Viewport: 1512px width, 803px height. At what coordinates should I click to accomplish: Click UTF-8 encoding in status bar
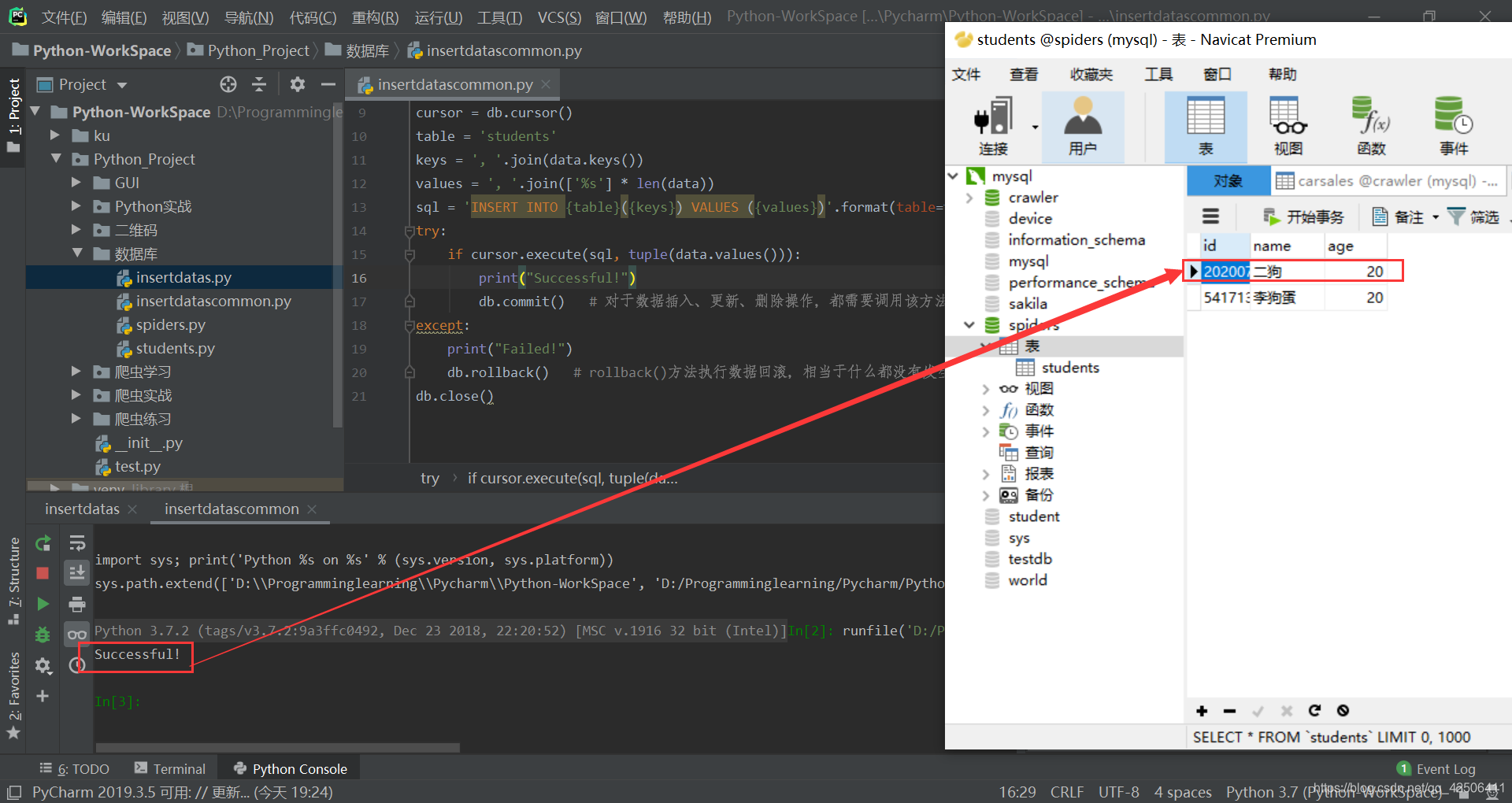point(1118,792)
